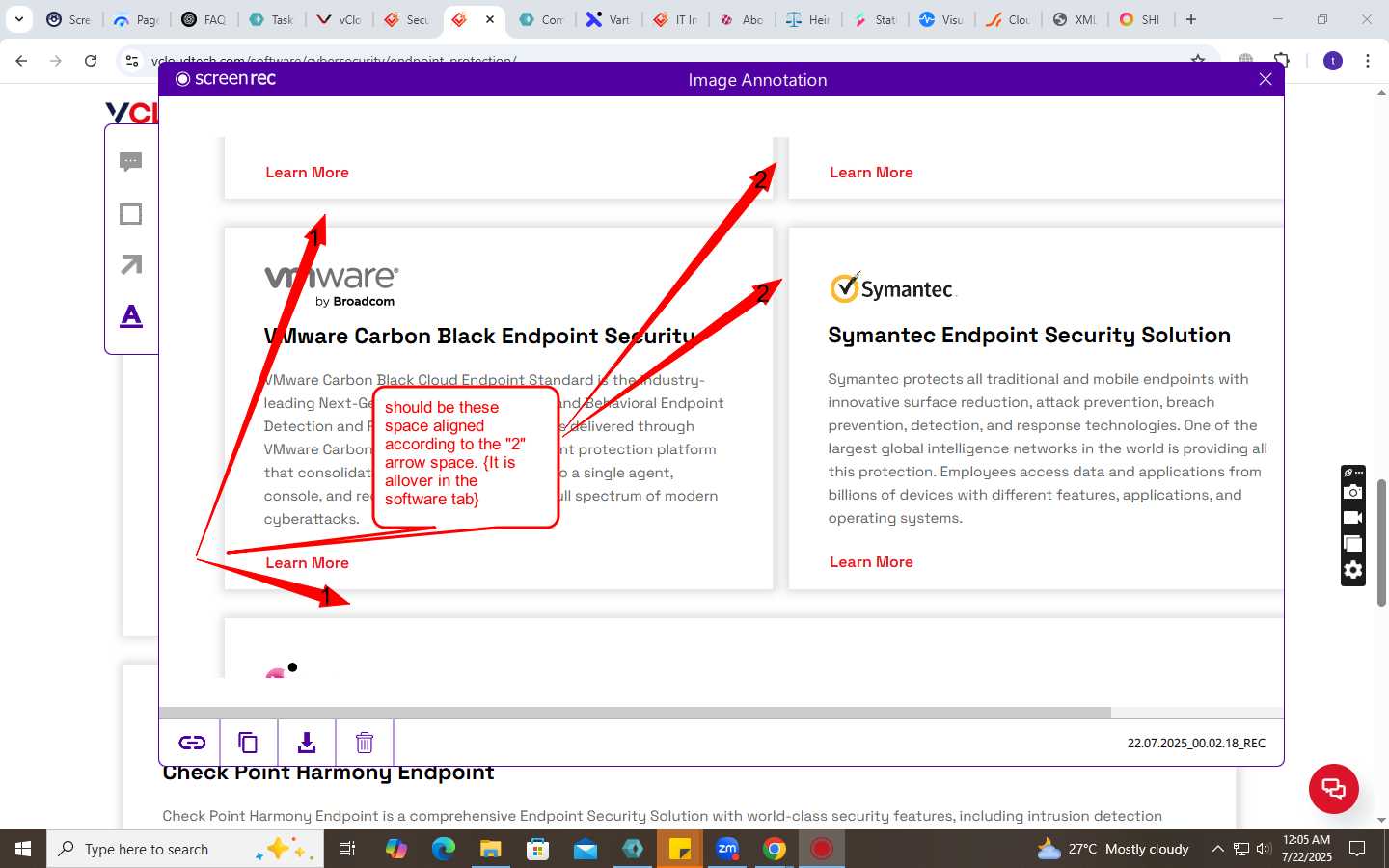Open Mail app from taskbar

point(586,849)
